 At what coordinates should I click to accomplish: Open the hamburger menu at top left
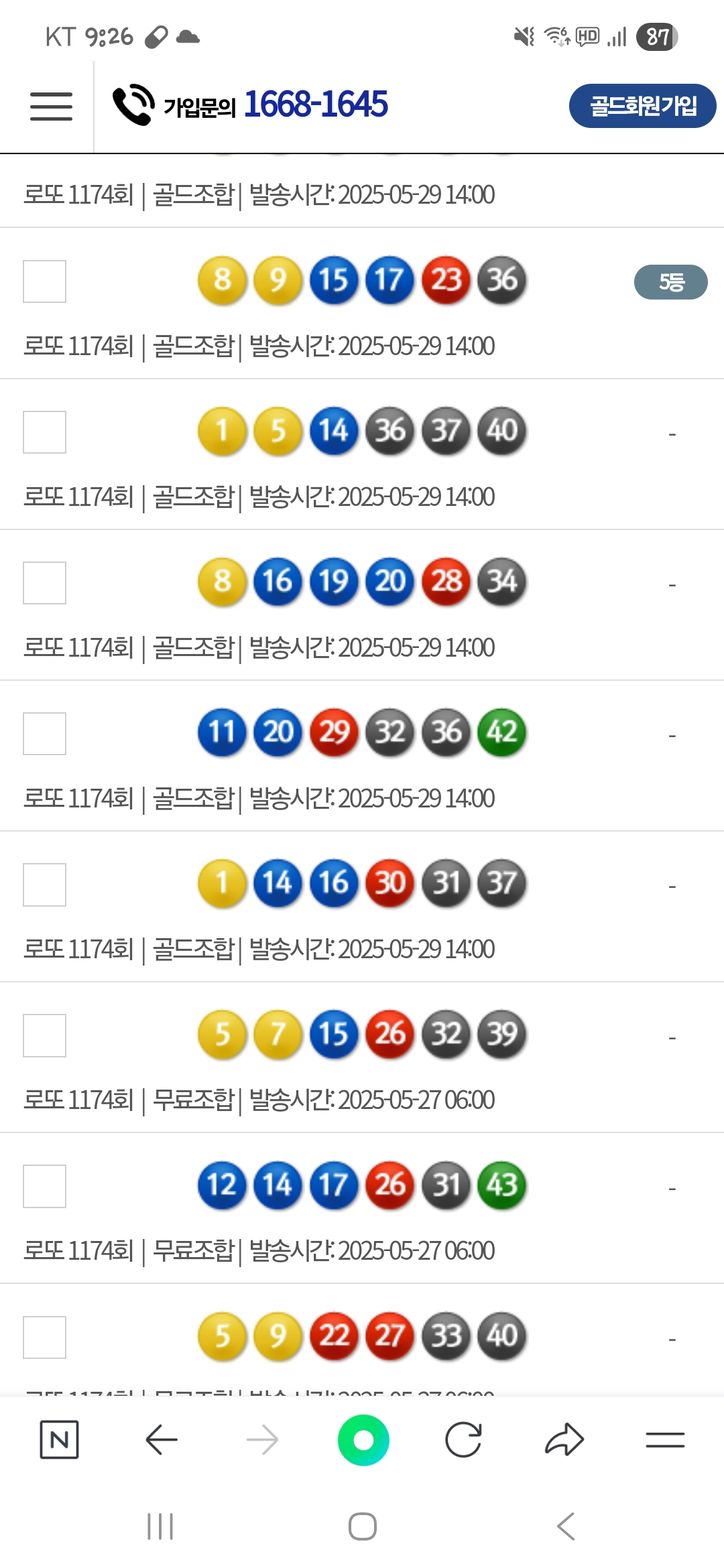coord(51,107)
